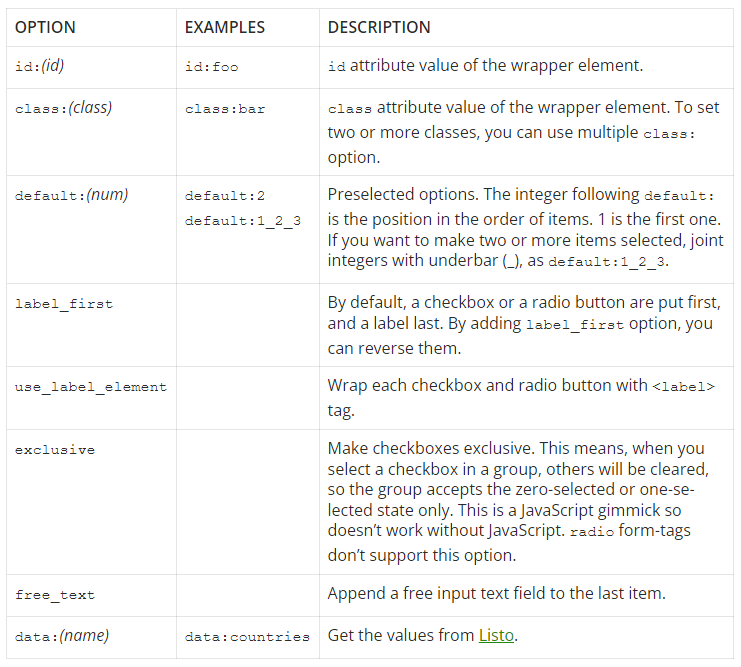The image size is (741, 667).
Task: Click the EXAMPLES column header
Action: point(224,27)
